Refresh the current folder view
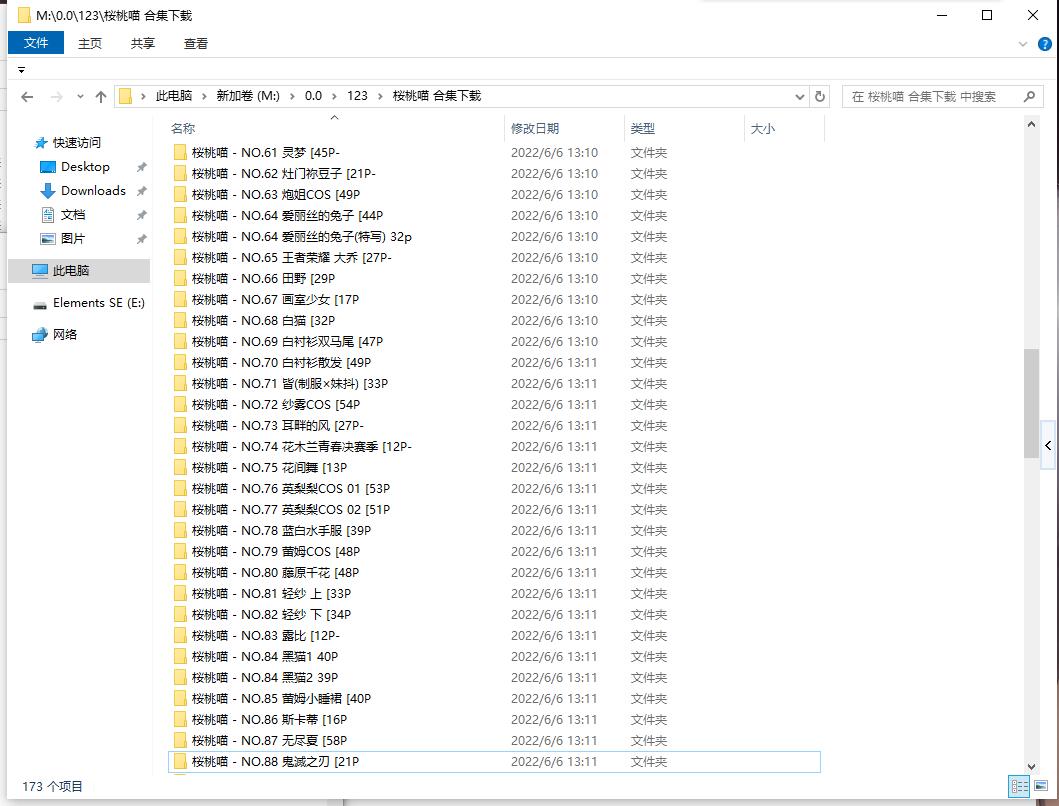The width and height of the screenshot is (1059, 806). point(819,97)
